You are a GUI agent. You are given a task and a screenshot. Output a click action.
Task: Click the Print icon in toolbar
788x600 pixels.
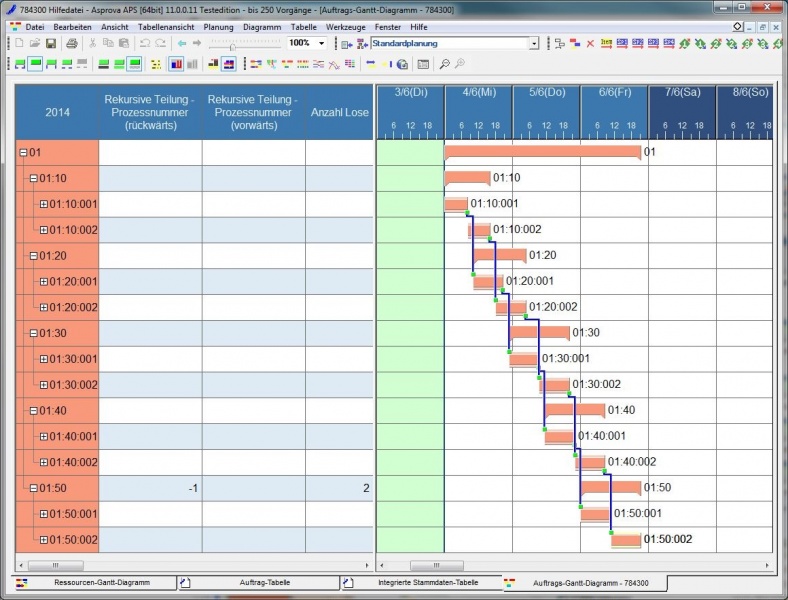point(71,44)
